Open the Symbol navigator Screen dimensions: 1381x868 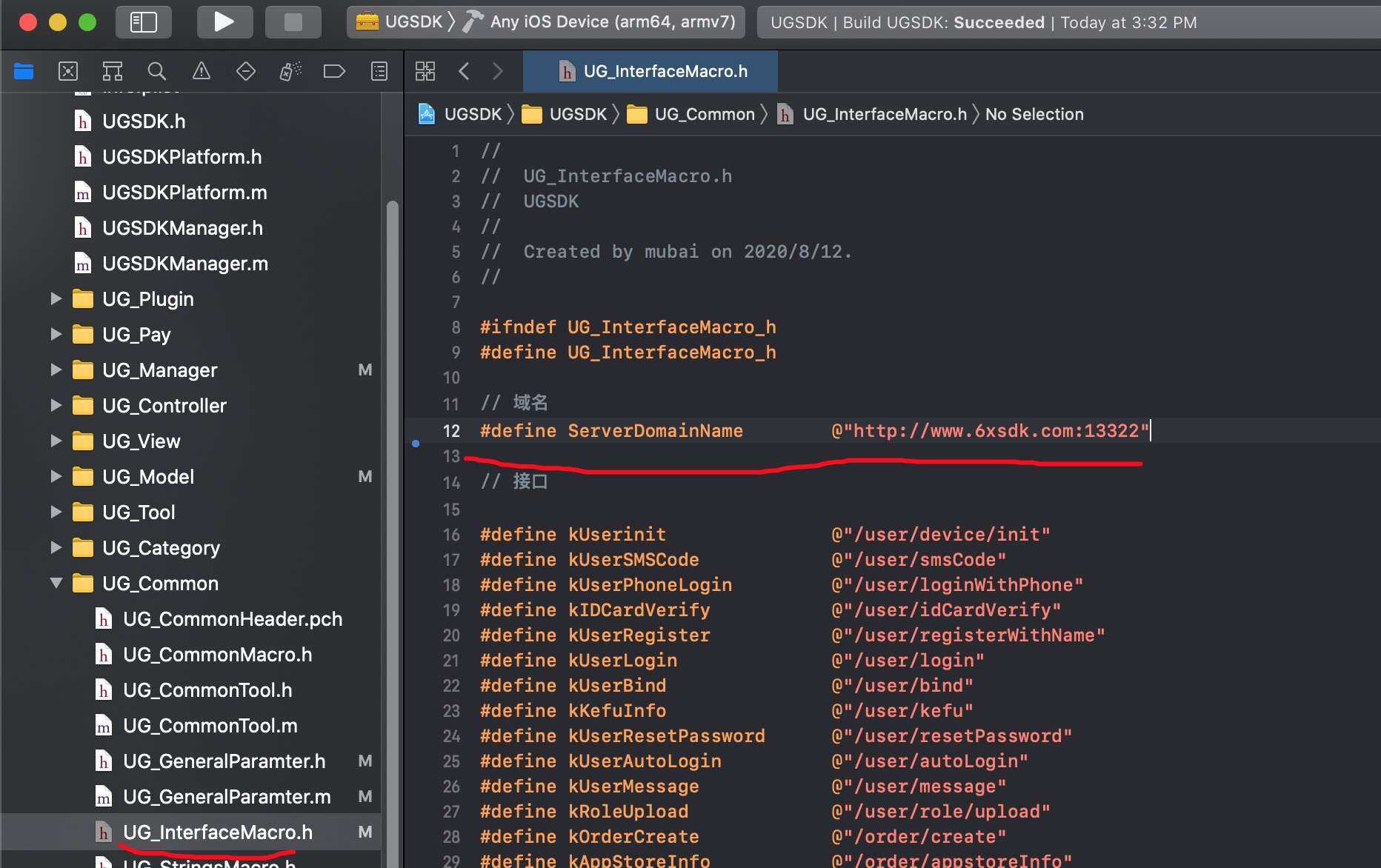tap(113, 71)
